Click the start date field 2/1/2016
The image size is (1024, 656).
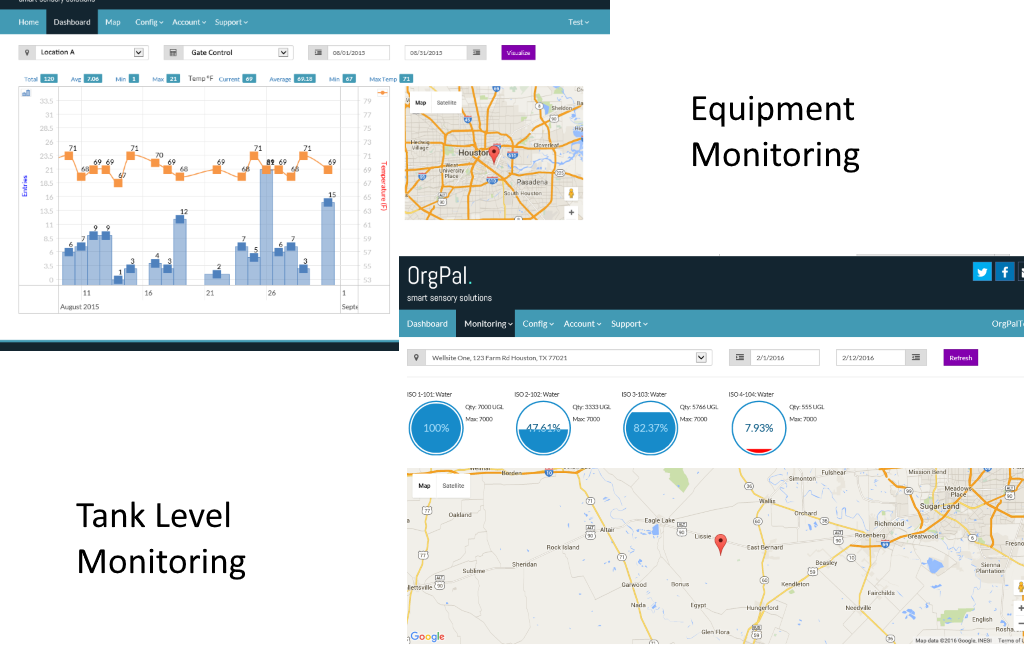(x=784, y=357)
